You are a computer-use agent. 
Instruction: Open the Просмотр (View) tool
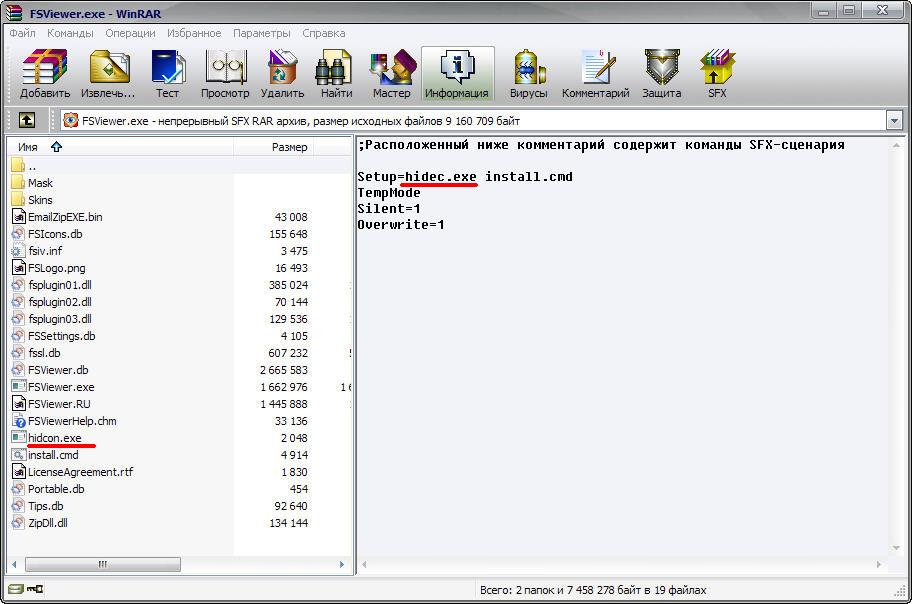pos(225,73)
